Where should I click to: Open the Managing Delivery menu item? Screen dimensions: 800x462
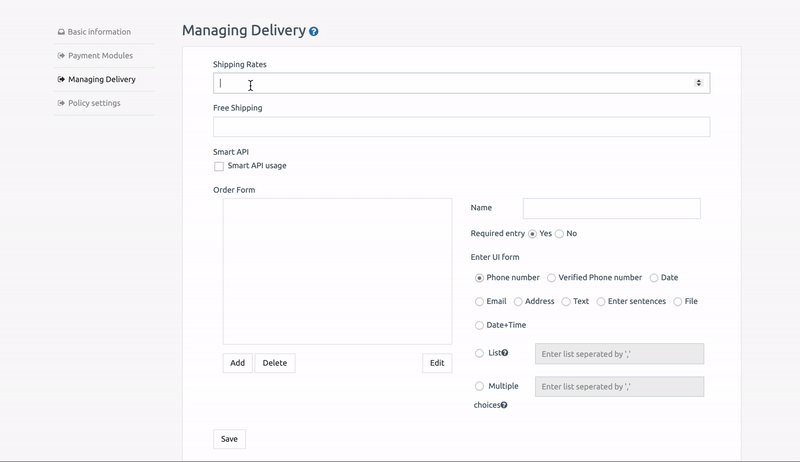click(x=101, y=79)
